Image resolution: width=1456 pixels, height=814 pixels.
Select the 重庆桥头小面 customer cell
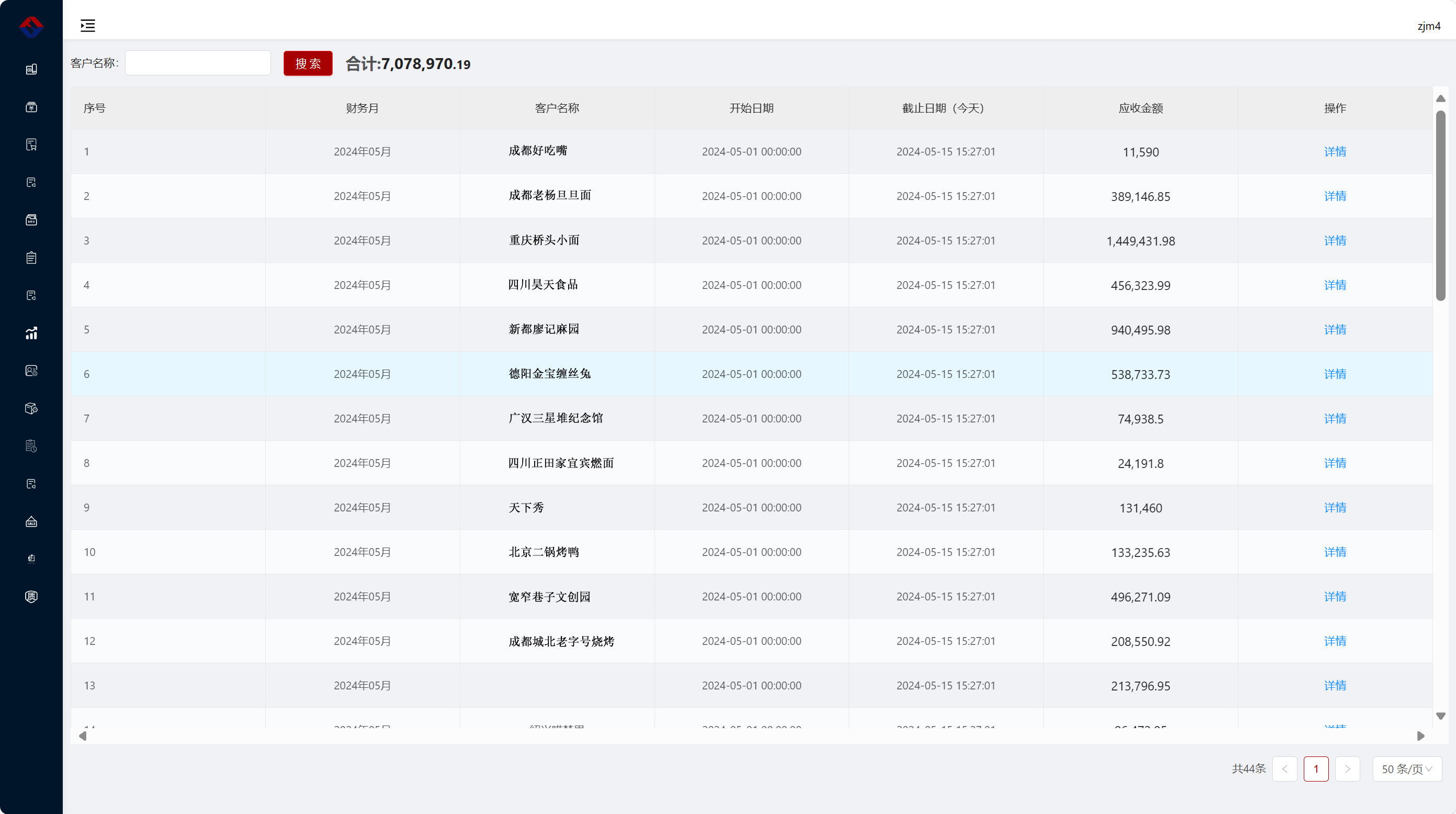point(557,240)
